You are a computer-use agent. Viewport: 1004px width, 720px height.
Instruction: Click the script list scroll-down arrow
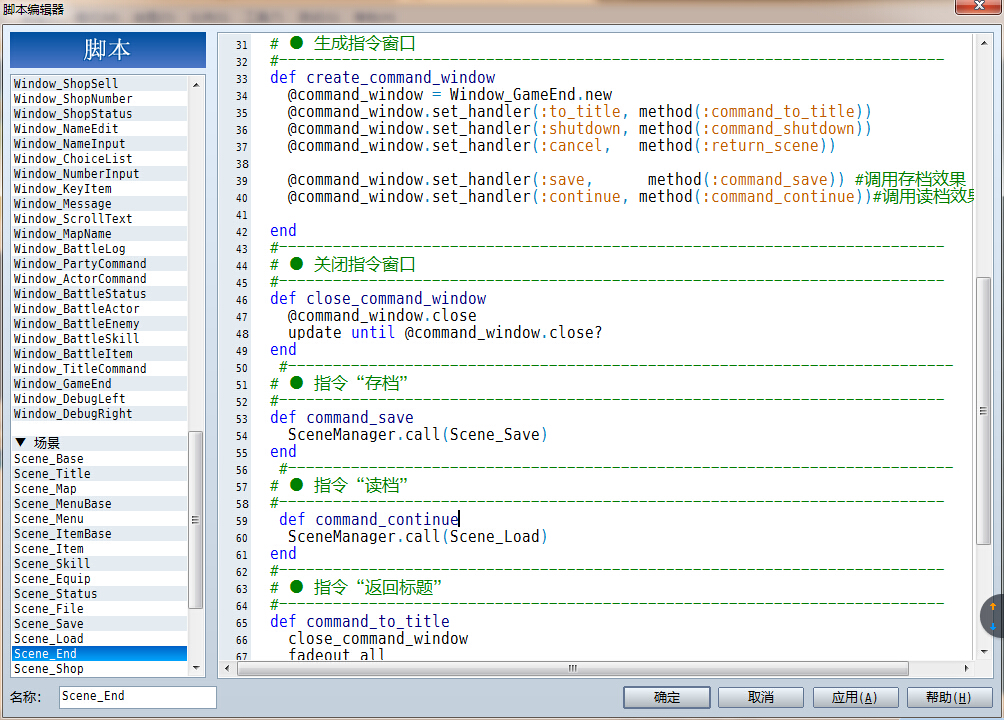(196, 667)
